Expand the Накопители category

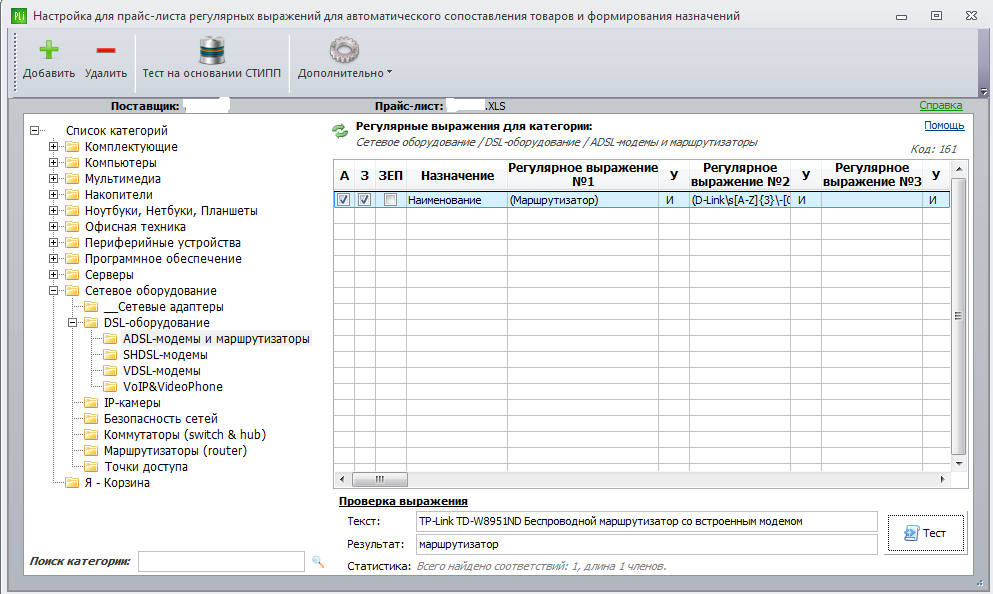(x=53, y=194)
